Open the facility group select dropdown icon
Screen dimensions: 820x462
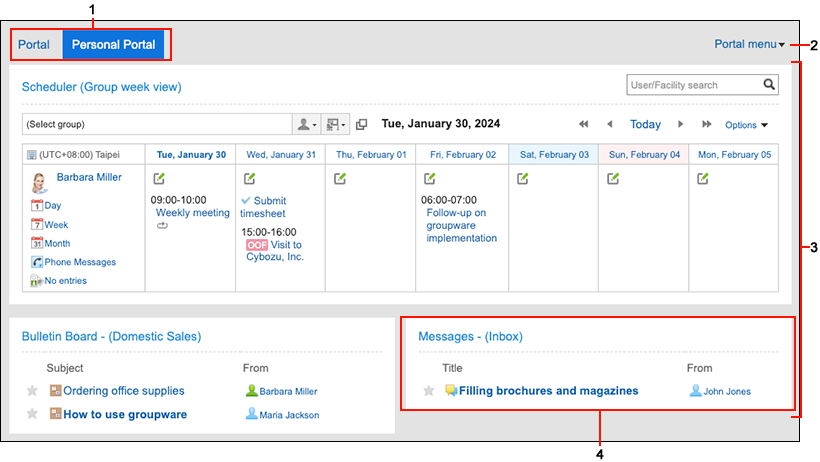point(335,125)
